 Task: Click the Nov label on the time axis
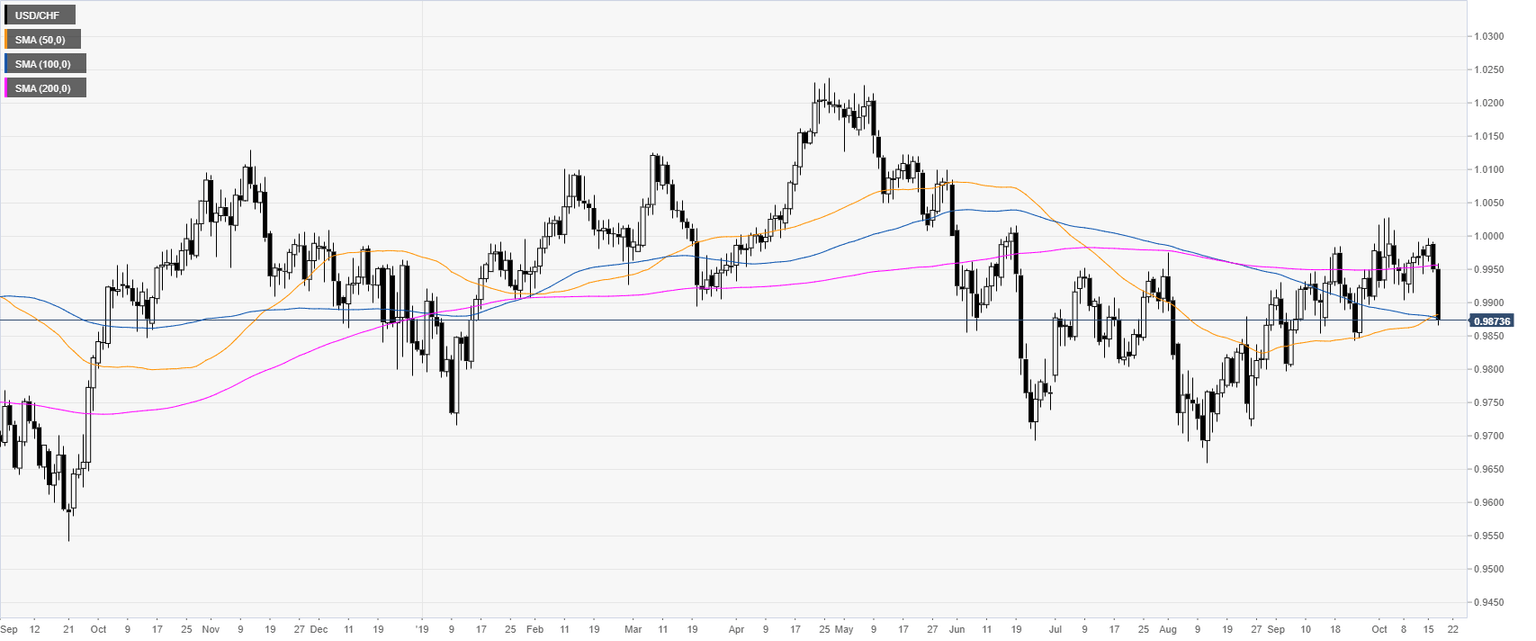[x=210, y=630]
